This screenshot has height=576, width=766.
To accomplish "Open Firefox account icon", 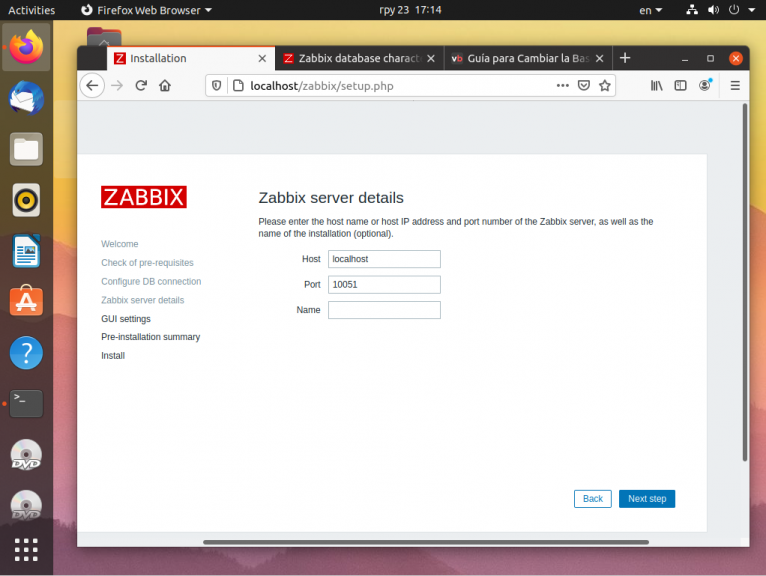I will click(x=705, y=85).
